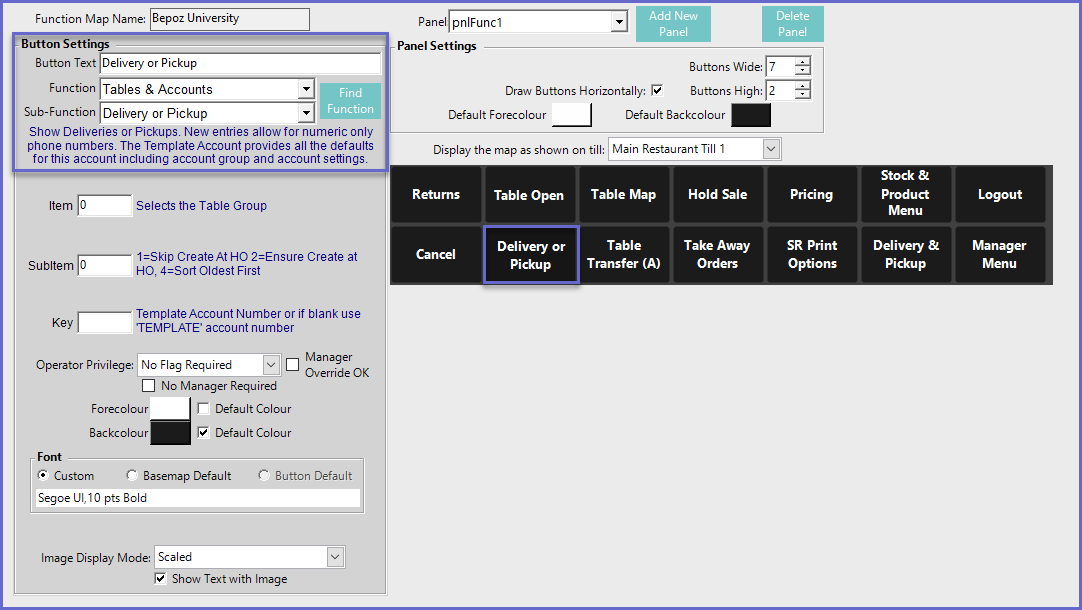Toggle Show Text with Image checkbox

(x=160, y=579)
